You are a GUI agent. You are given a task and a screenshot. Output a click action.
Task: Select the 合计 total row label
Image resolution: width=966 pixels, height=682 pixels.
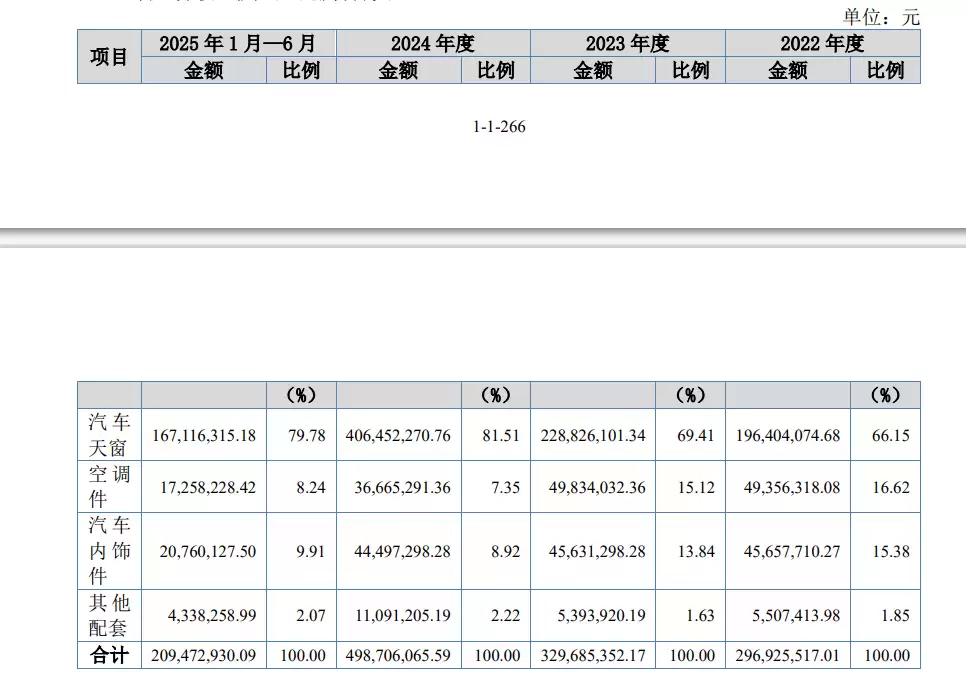click(109, 655)
